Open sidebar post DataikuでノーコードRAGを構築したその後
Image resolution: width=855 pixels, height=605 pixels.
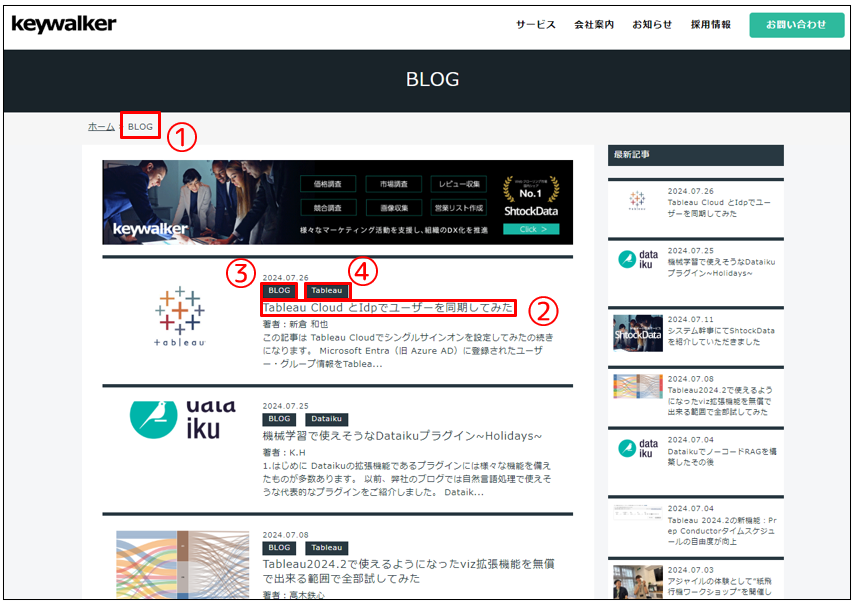coord(722,457)
